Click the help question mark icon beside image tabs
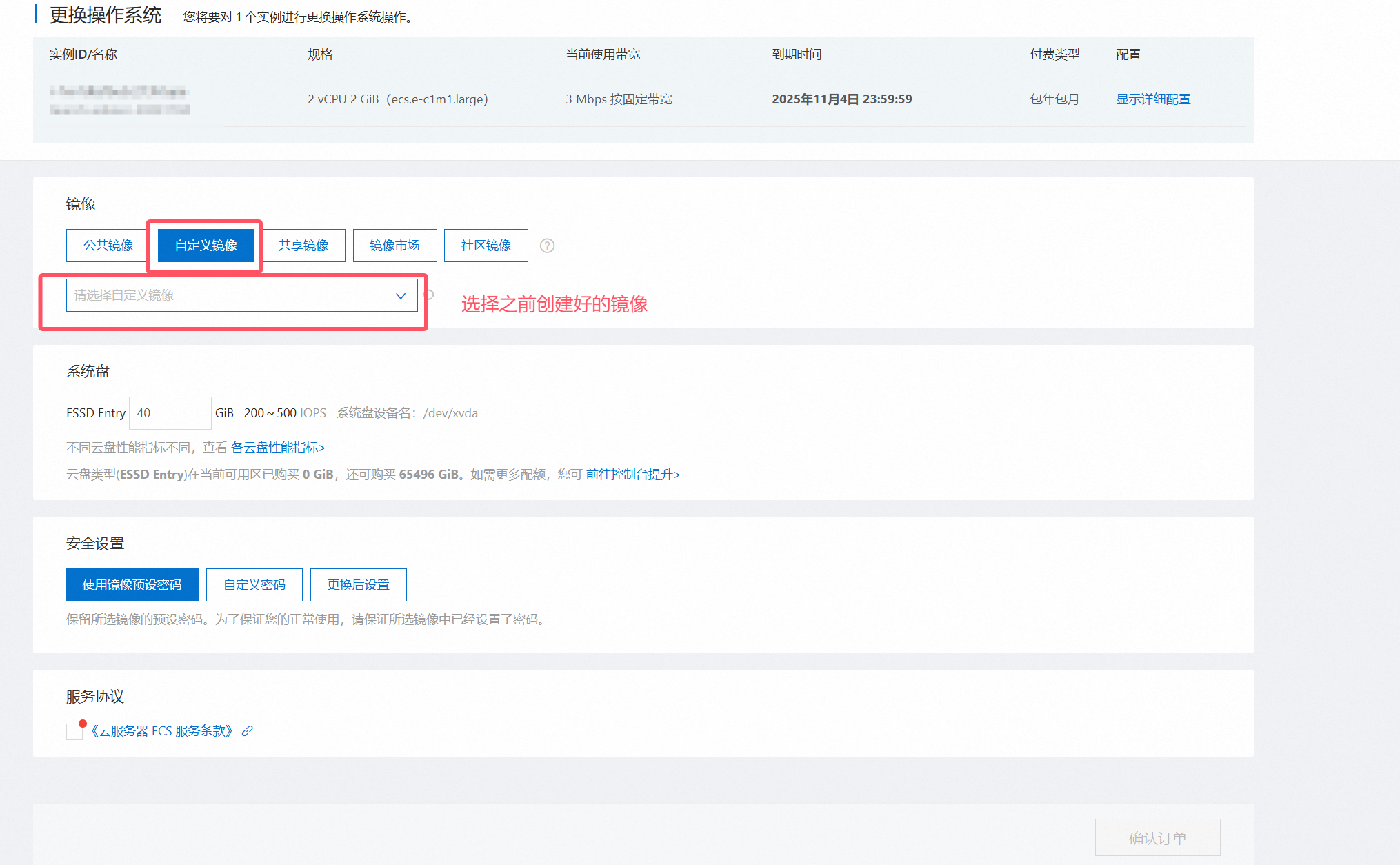The height and width of the screenshot is (865, 1400). click(547, 246)
